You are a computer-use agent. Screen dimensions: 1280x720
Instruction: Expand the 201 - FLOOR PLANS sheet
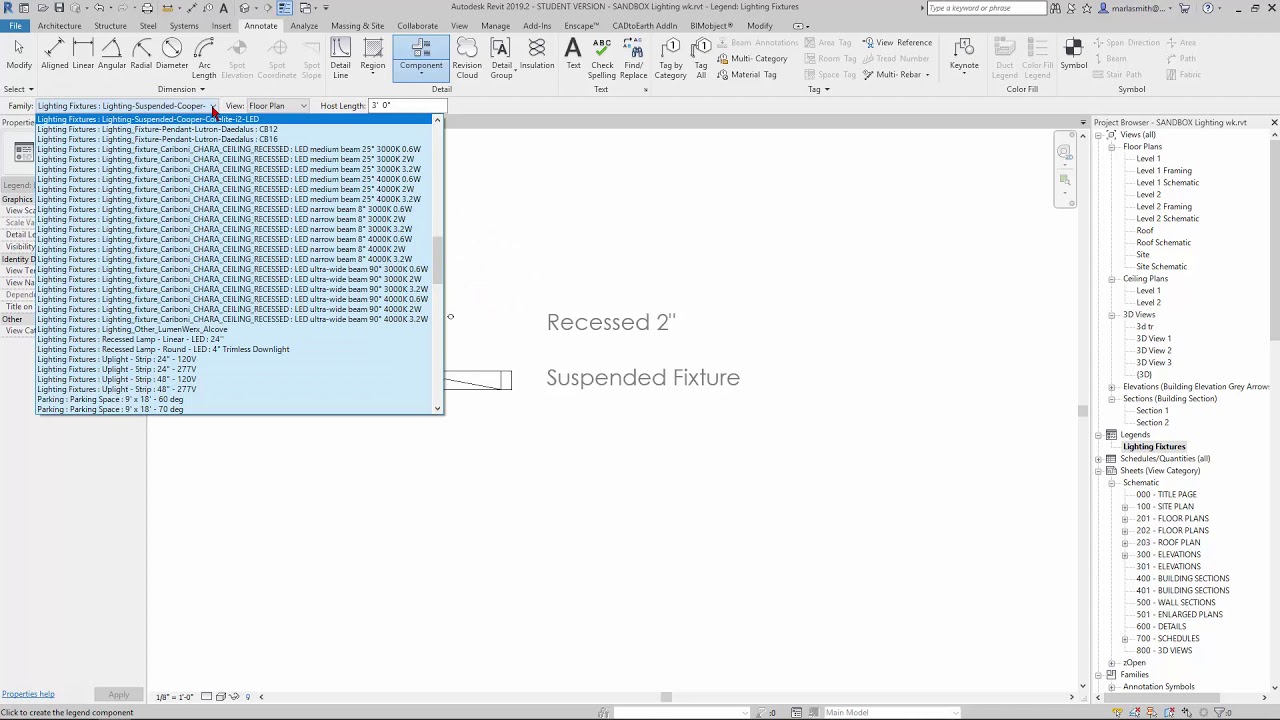point(1125,519)
